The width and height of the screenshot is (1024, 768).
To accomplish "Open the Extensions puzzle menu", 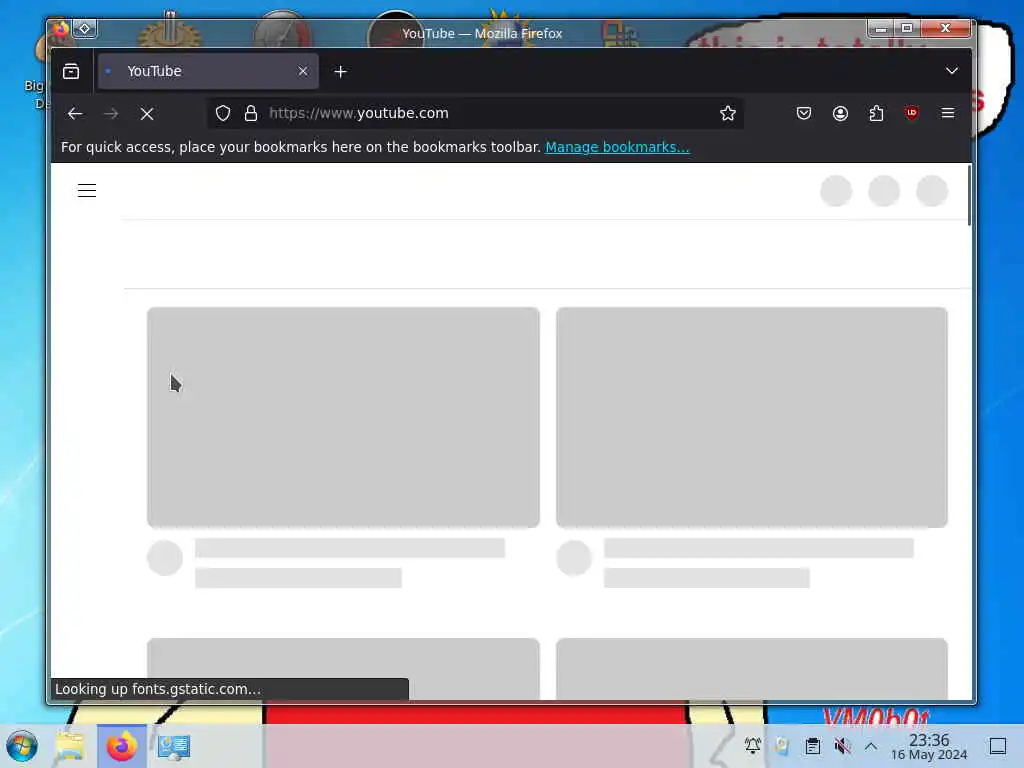I will click(x=876, y=113).
